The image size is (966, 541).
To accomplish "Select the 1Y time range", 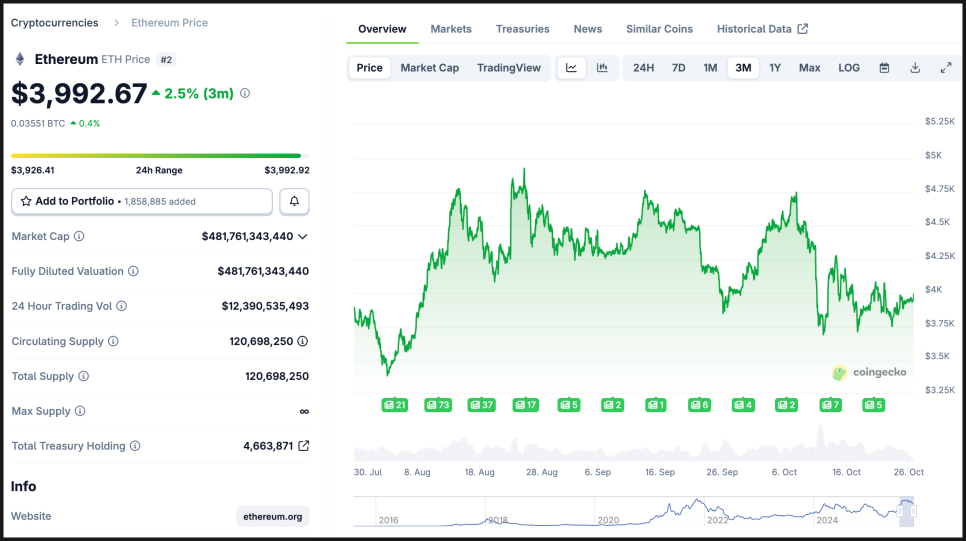I will [x=775, y=68].
